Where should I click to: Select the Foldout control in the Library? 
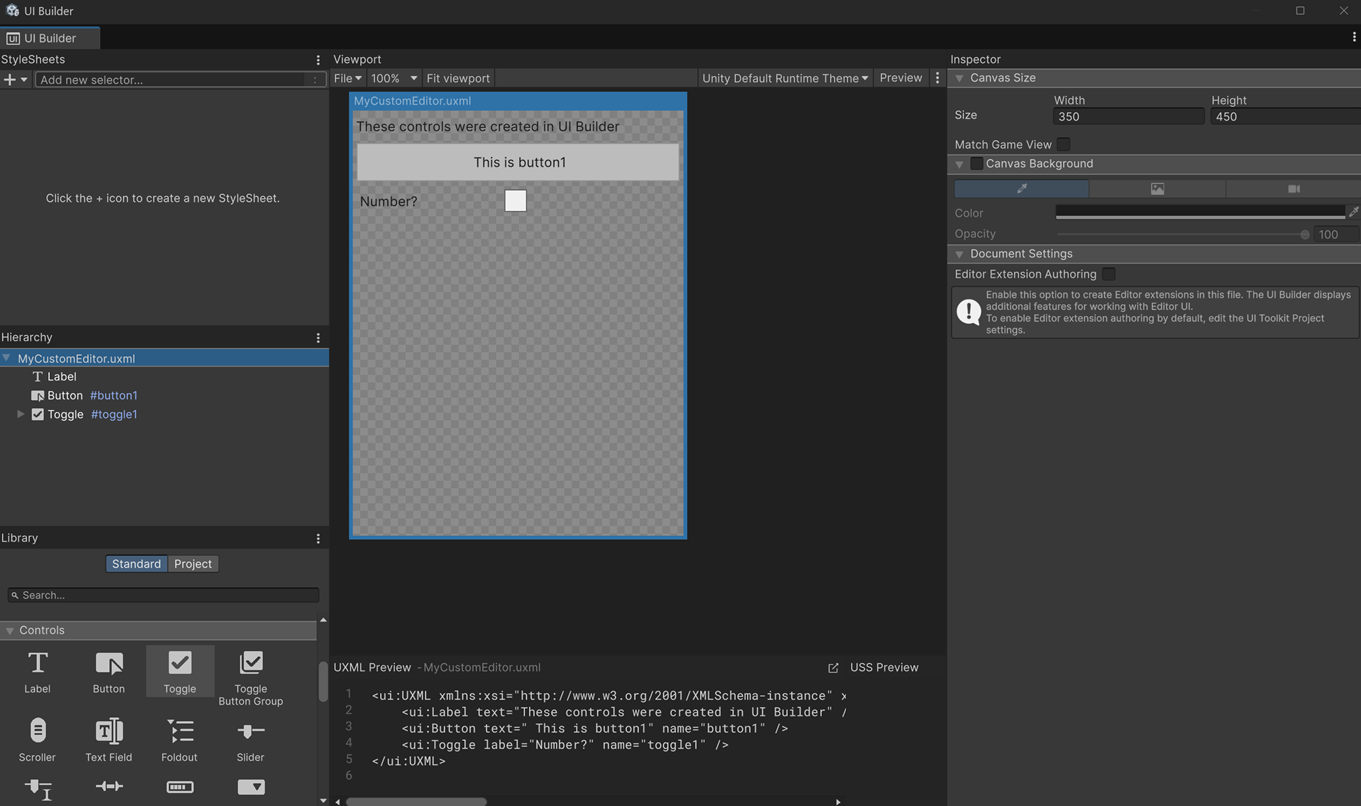click(x=180, y=740)
